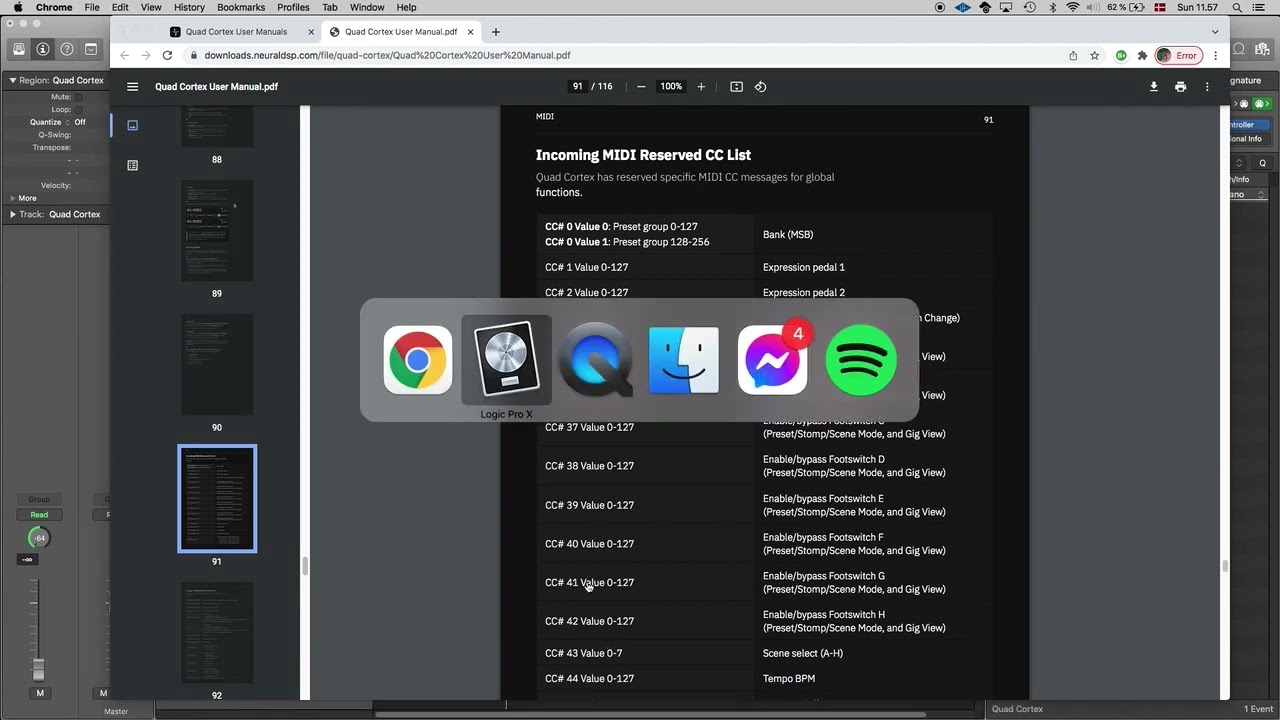Open Chrome share icon in address bar
The image size is (1280, 720).
click(1073, 56)
